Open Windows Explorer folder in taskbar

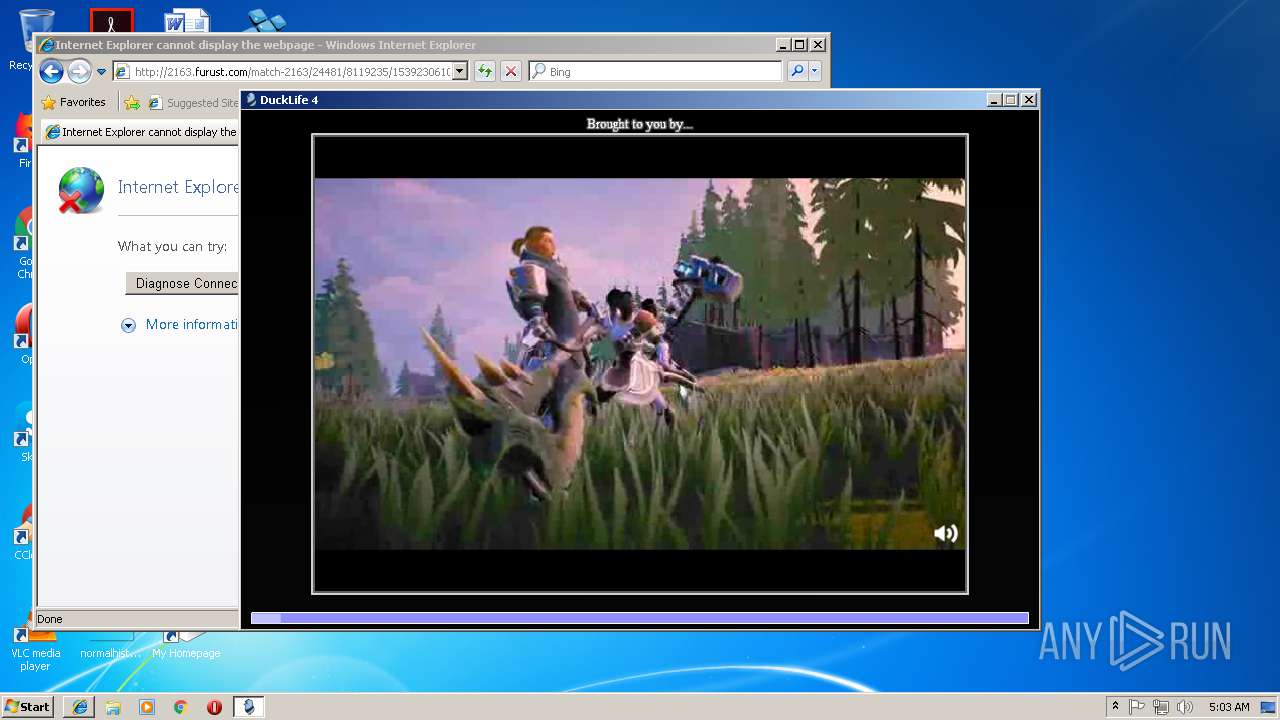113,707
